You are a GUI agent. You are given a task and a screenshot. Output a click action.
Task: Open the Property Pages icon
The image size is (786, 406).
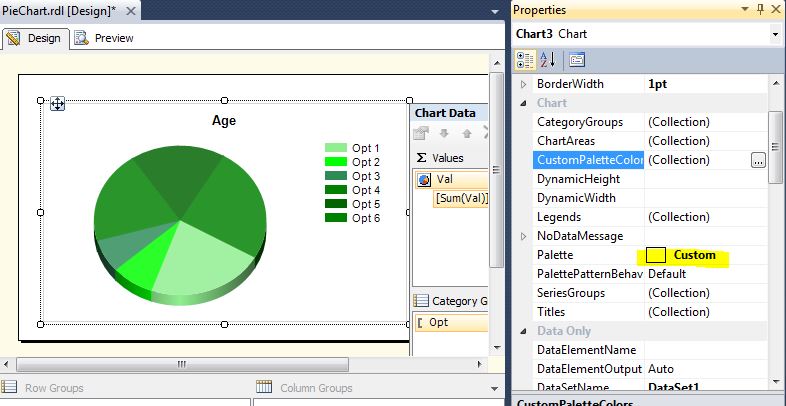click(x=576, y=60)
